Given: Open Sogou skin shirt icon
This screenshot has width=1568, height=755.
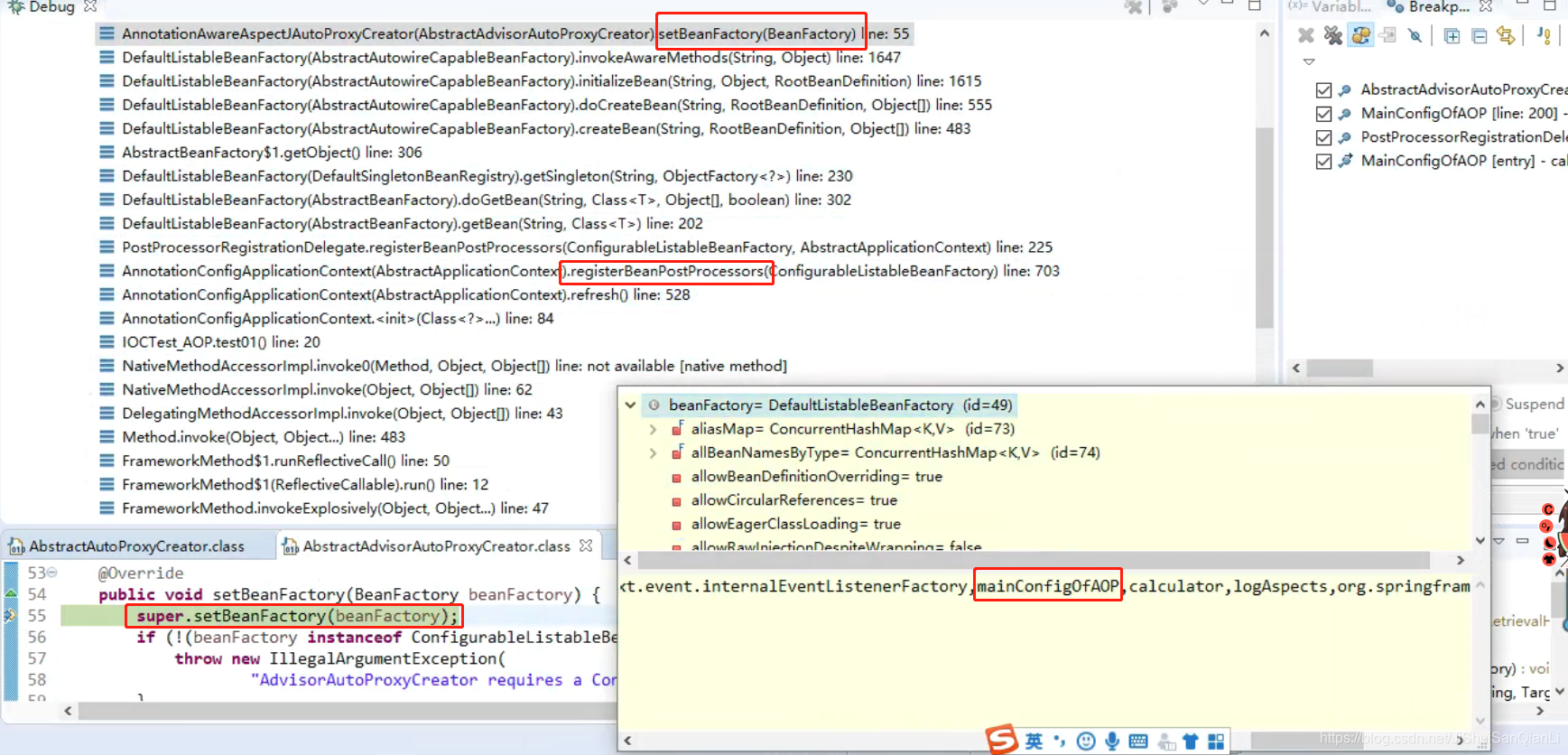Looking at the screenshot, I should pos(1191,741).
